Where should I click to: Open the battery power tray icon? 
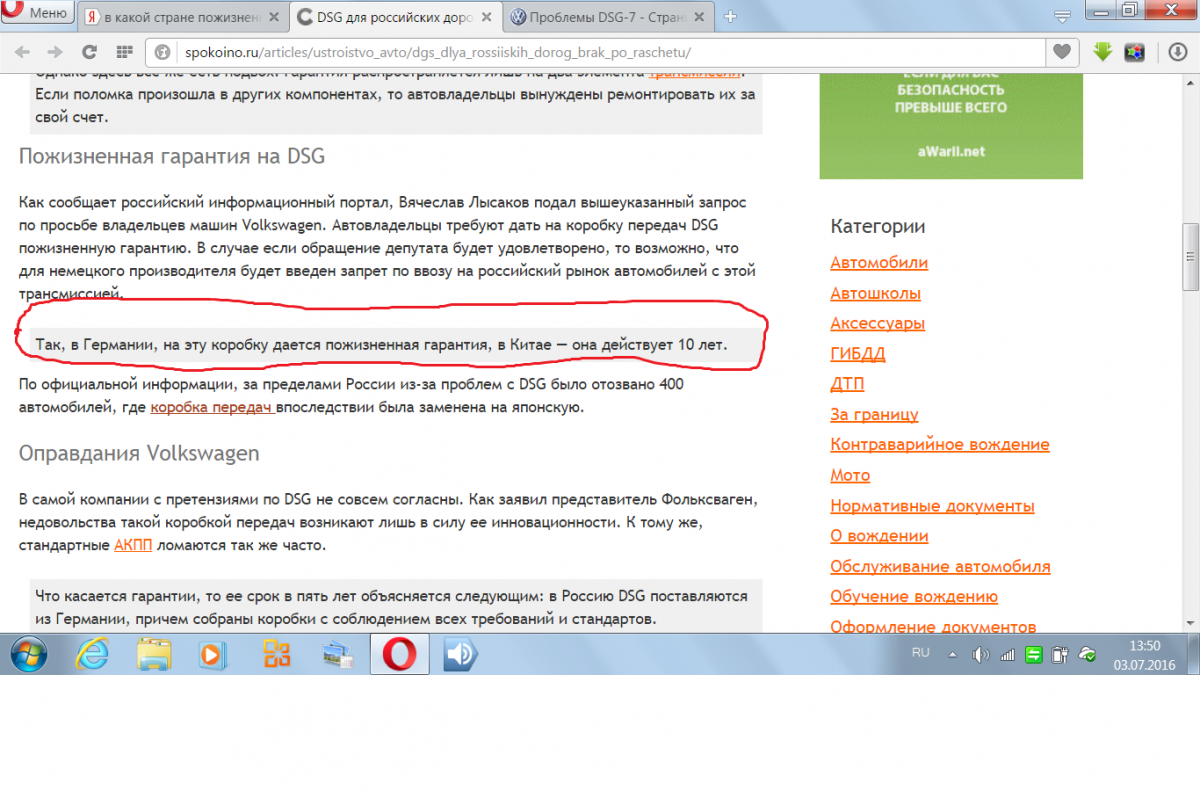coord(1062,655)
